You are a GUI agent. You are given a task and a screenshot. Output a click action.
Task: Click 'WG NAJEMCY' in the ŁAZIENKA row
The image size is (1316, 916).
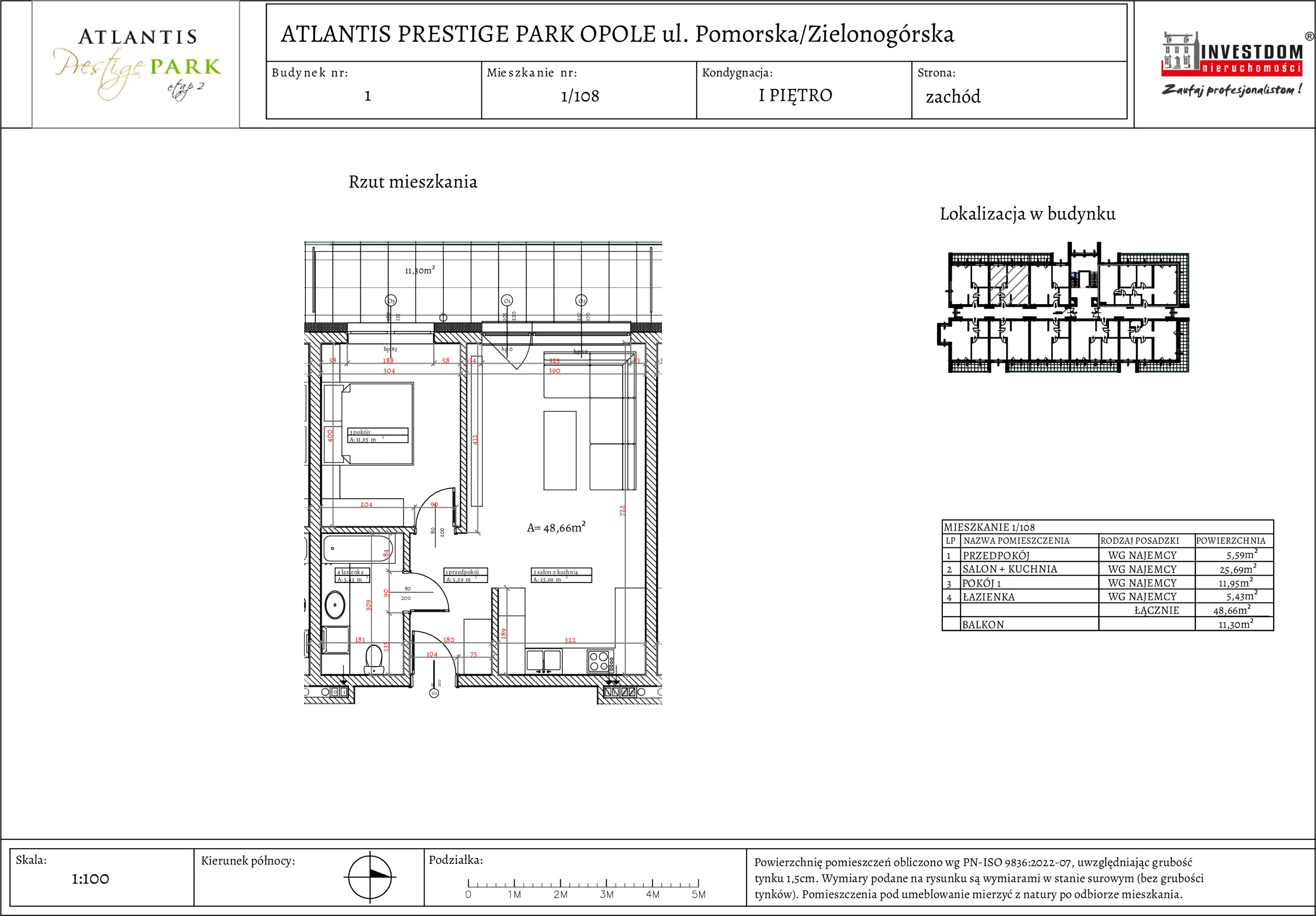click(x=1142, y=597)
